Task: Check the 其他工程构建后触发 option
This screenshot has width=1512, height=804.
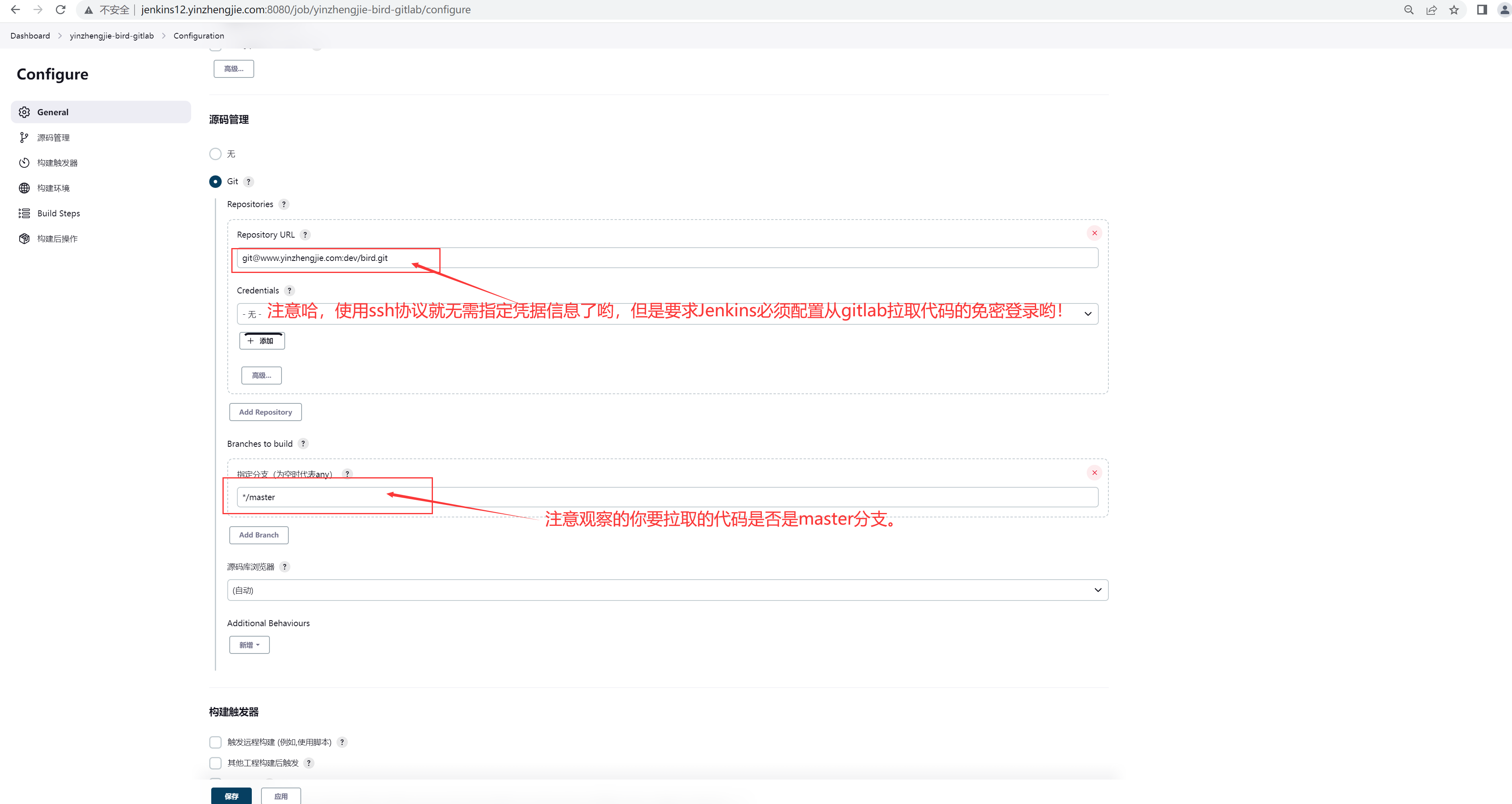Action: [215, 763]
